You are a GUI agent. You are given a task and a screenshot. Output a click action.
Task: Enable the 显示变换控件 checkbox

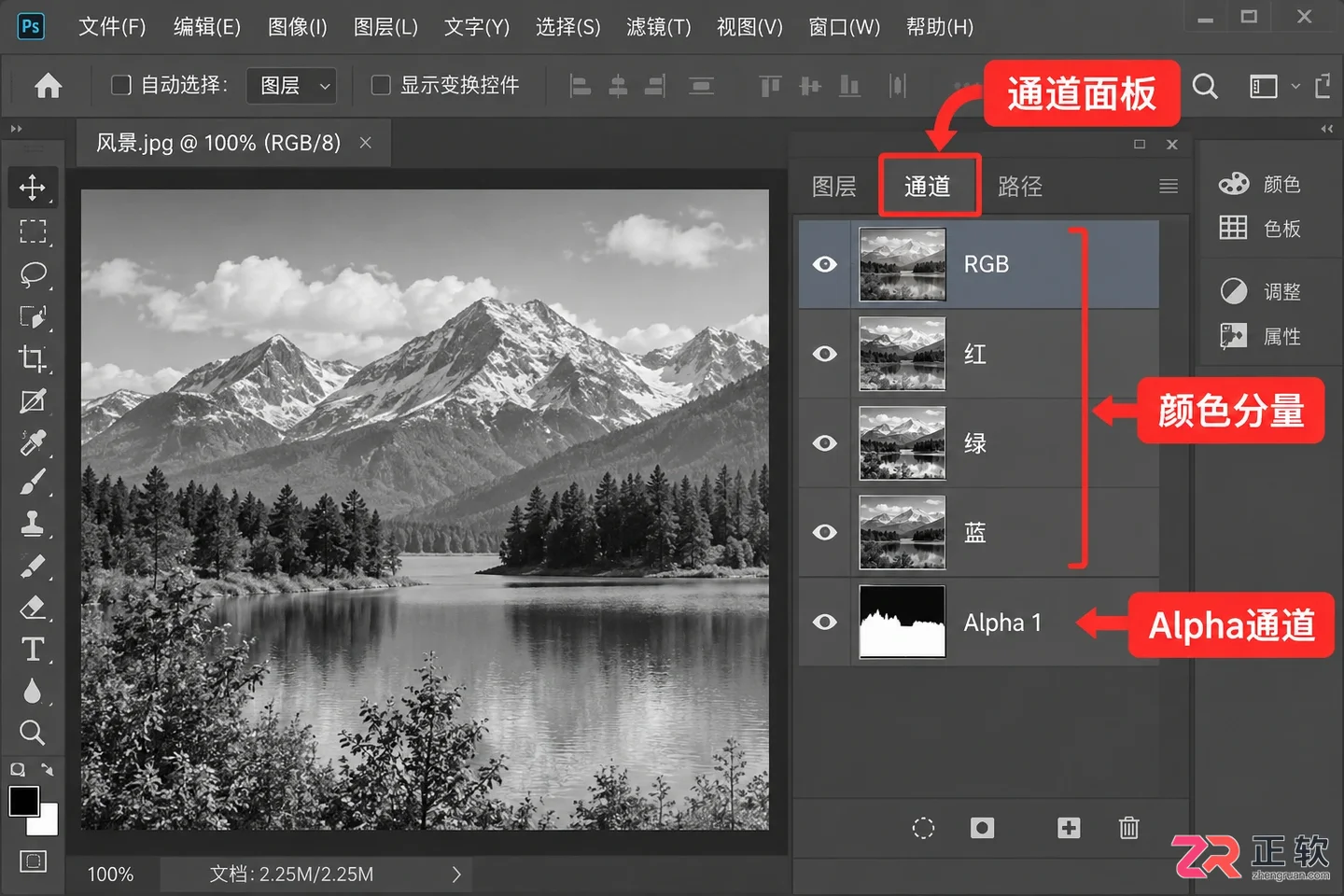click(x=381, y=85)
